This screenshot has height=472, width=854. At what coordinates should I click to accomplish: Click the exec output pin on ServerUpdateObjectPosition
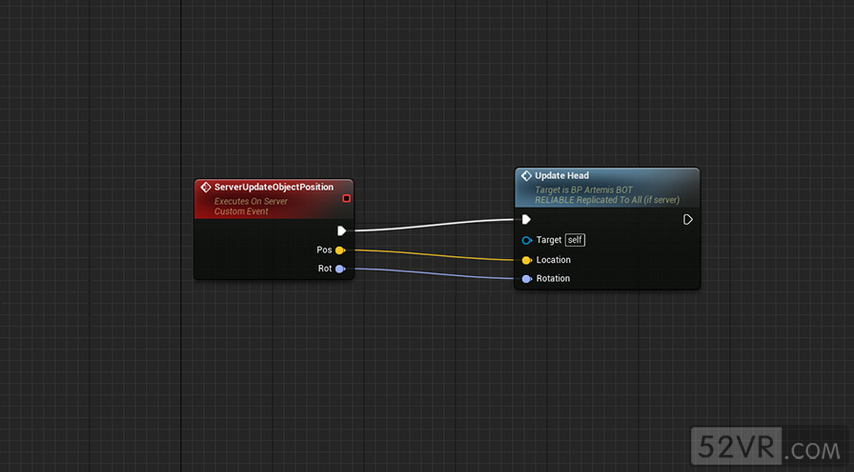click(341, 231)
